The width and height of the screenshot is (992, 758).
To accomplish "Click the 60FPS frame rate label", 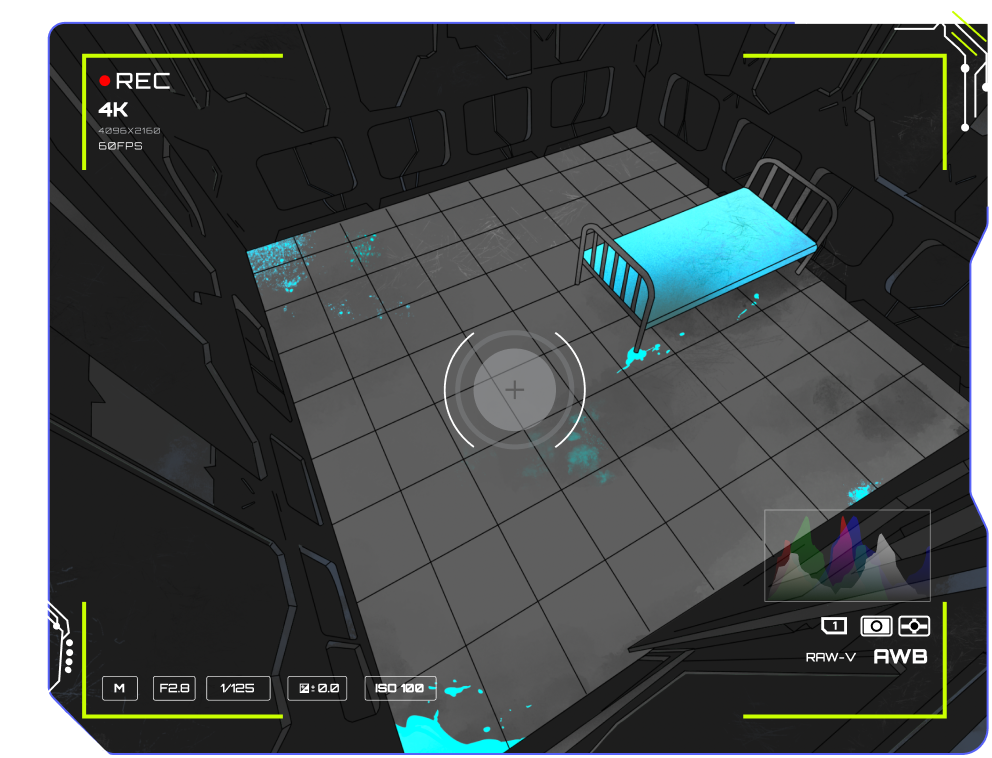I will click(x=120, y=146).
